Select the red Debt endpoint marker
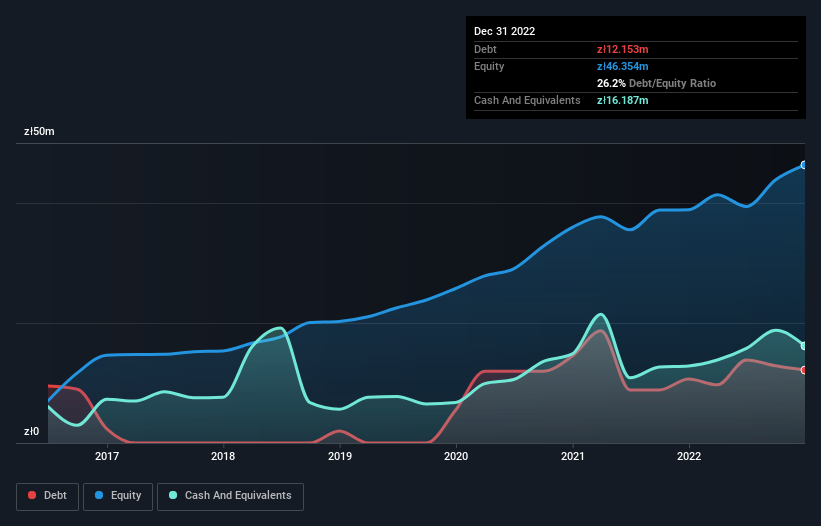 804,370
